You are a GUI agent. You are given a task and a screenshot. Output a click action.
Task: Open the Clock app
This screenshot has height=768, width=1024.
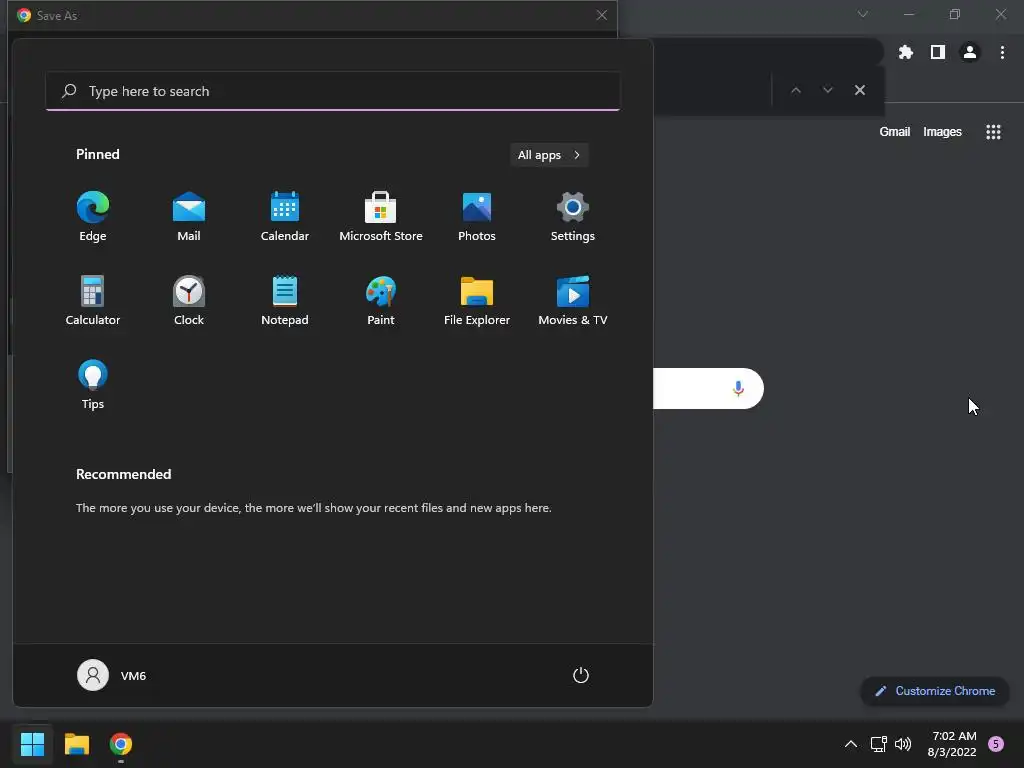189,300
